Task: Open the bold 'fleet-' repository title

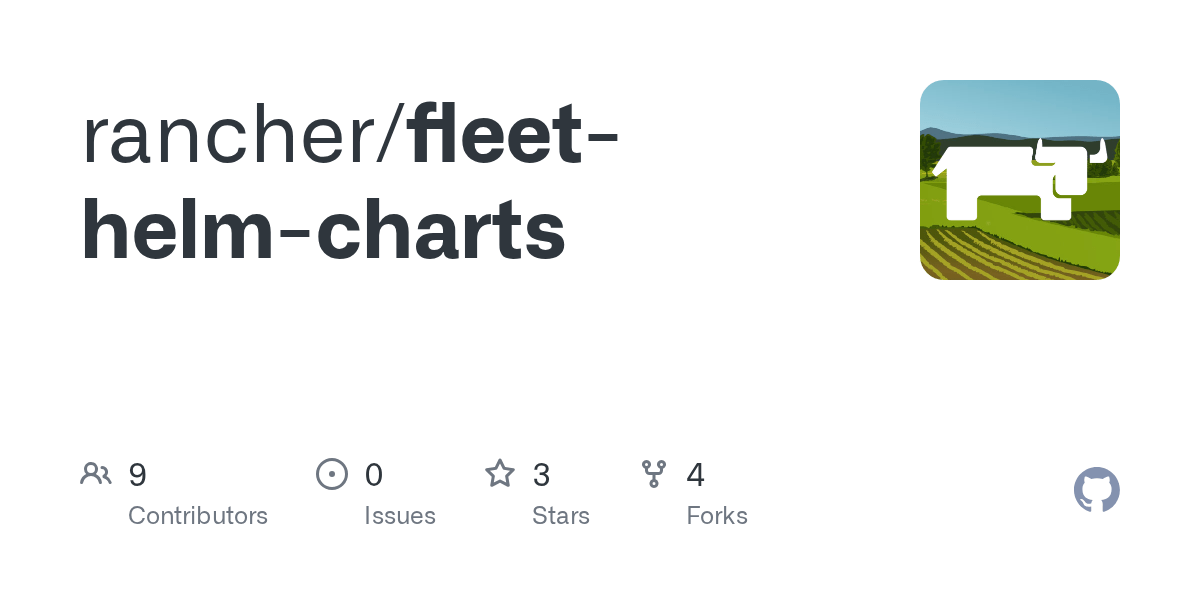Action: (513, 134)
